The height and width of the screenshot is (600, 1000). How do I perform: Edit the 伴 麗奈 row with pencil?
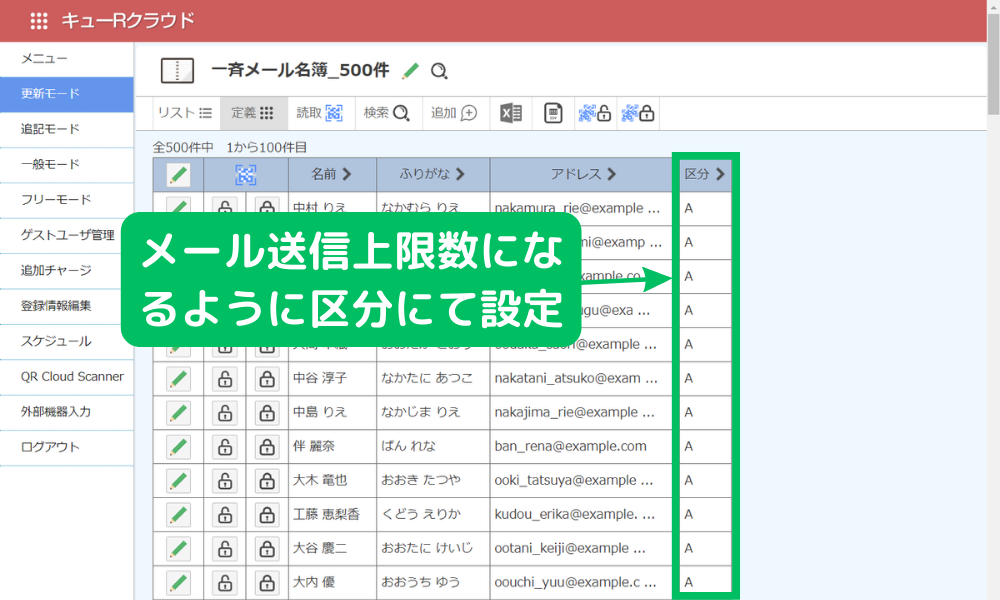point(179,446)
